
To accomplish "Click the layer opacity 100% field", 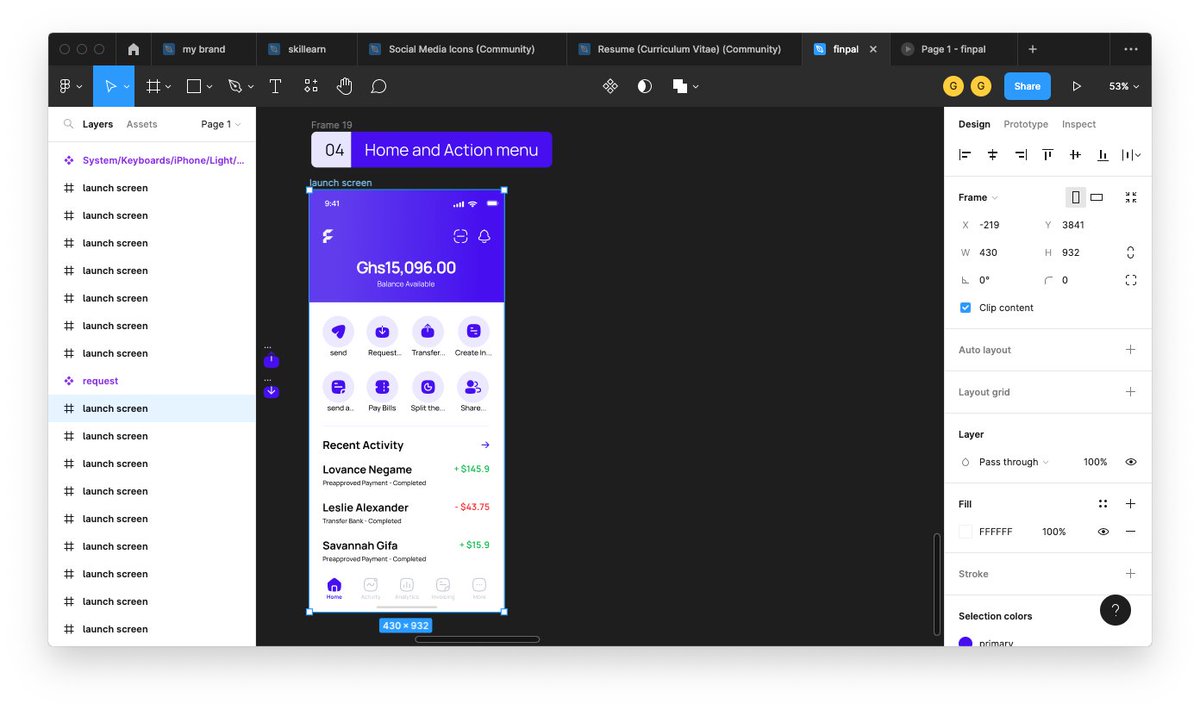I will click(1095, 462).
